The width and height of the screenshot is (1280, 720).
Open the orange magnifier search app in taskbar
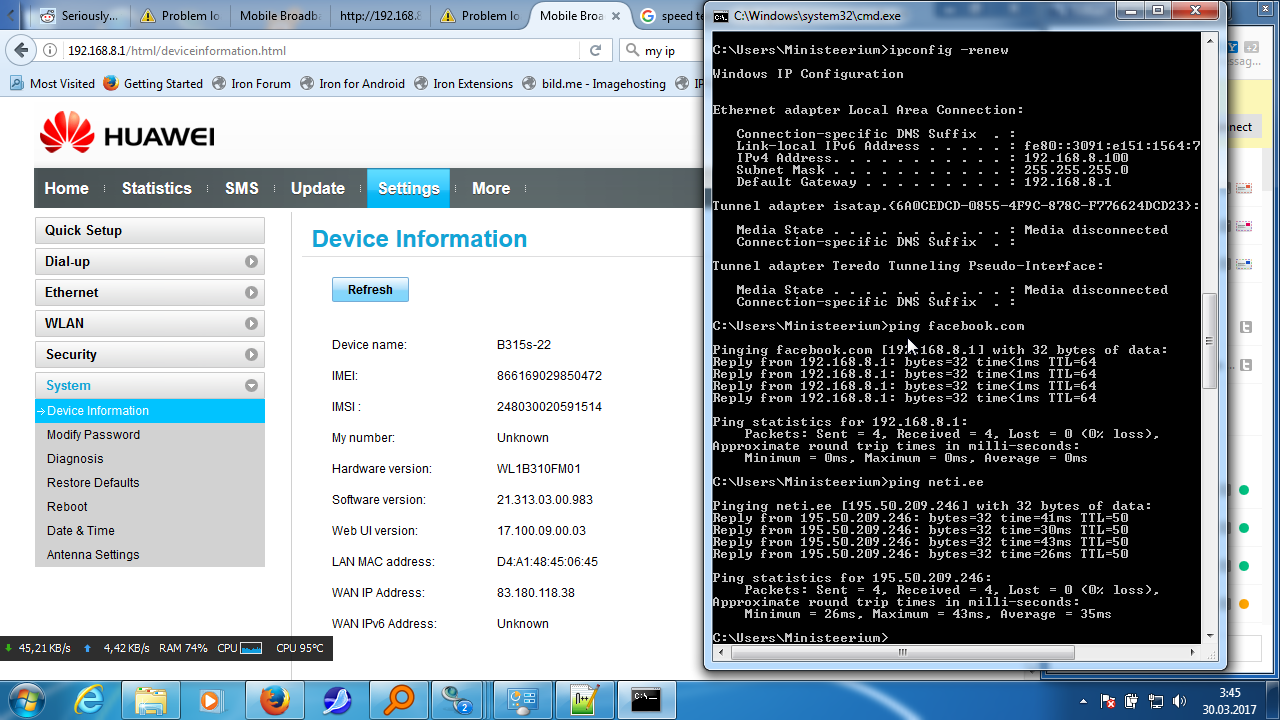[399, 700]
